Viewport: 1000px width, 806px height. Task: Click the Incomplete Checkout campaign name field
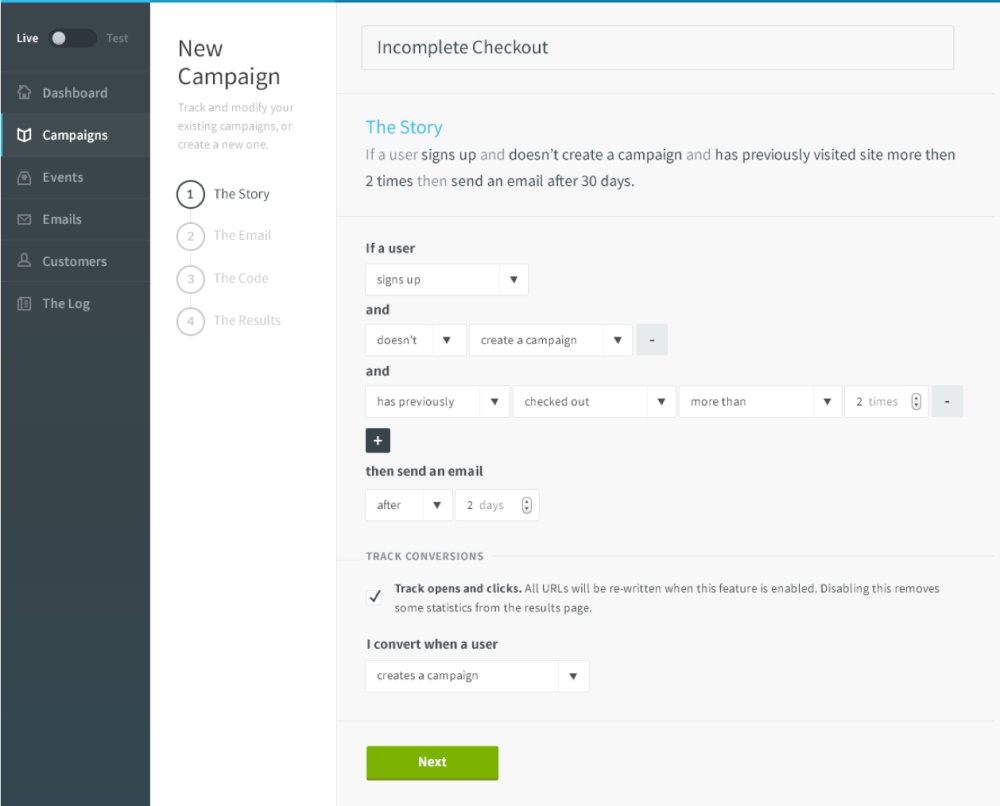tap(657, 48)
